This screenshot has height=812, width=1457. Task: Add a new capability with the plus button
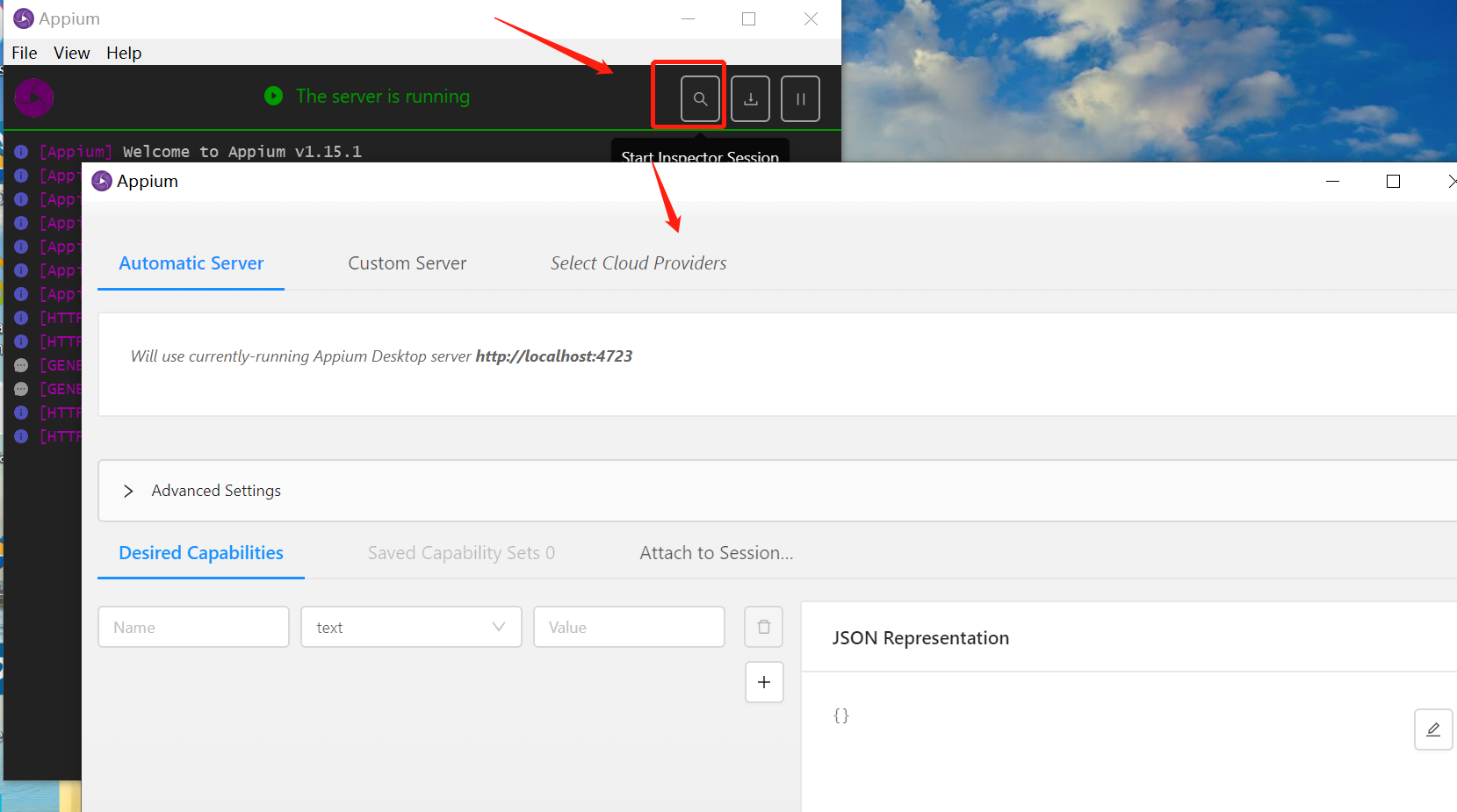click(x=764, y=682)
